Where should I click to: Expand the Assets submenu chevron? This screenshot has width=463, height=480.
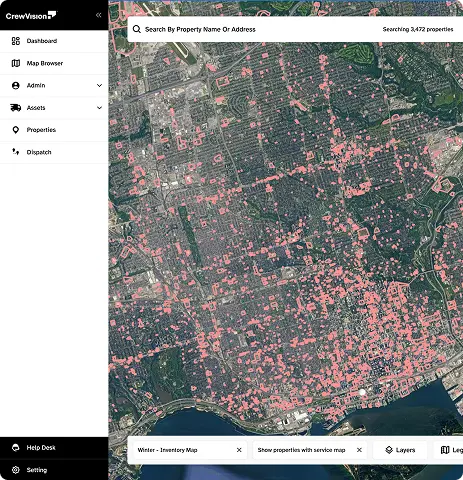99,108
